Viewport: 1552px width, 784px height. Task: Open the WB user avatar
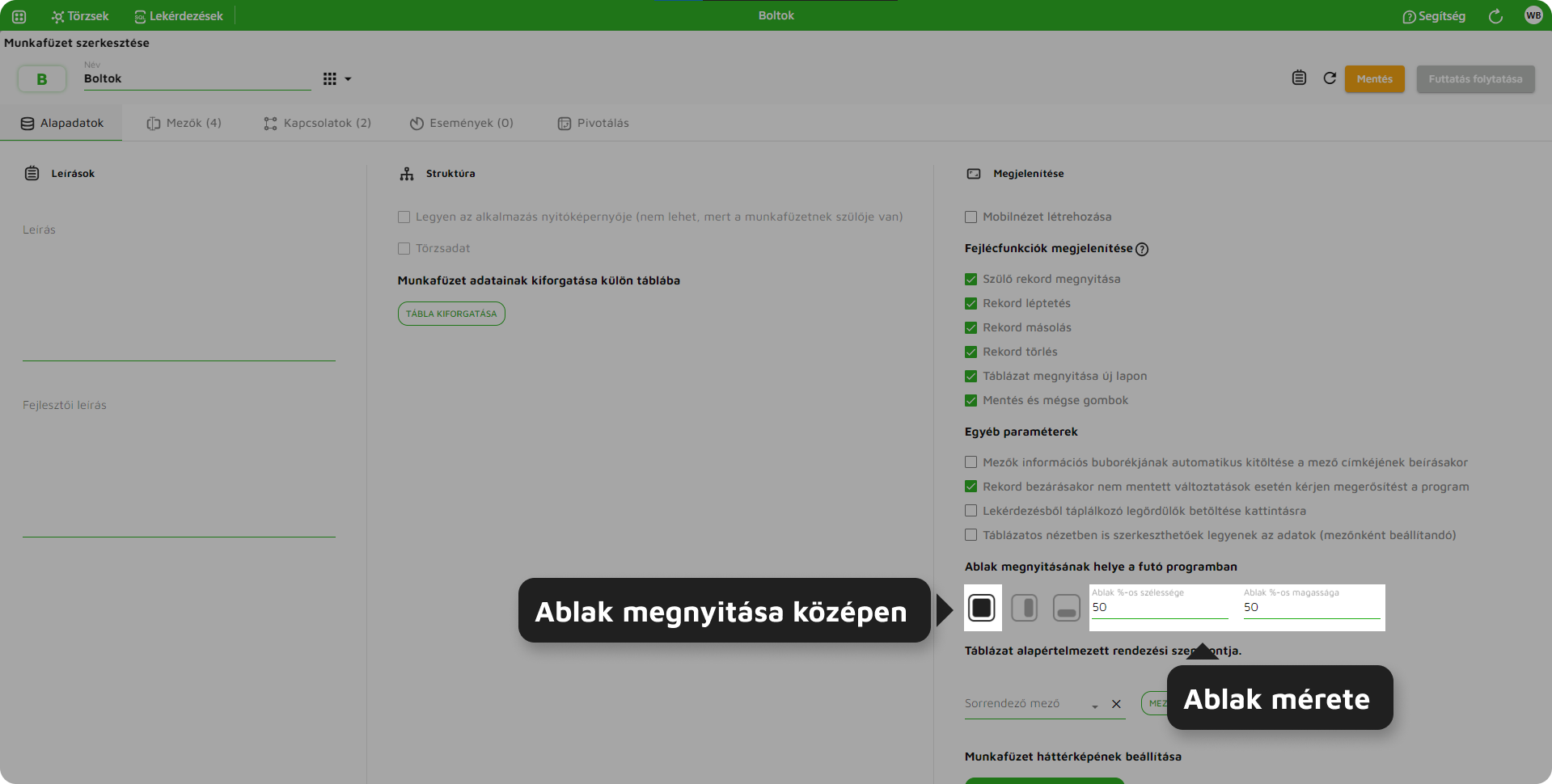point(1533,15)
